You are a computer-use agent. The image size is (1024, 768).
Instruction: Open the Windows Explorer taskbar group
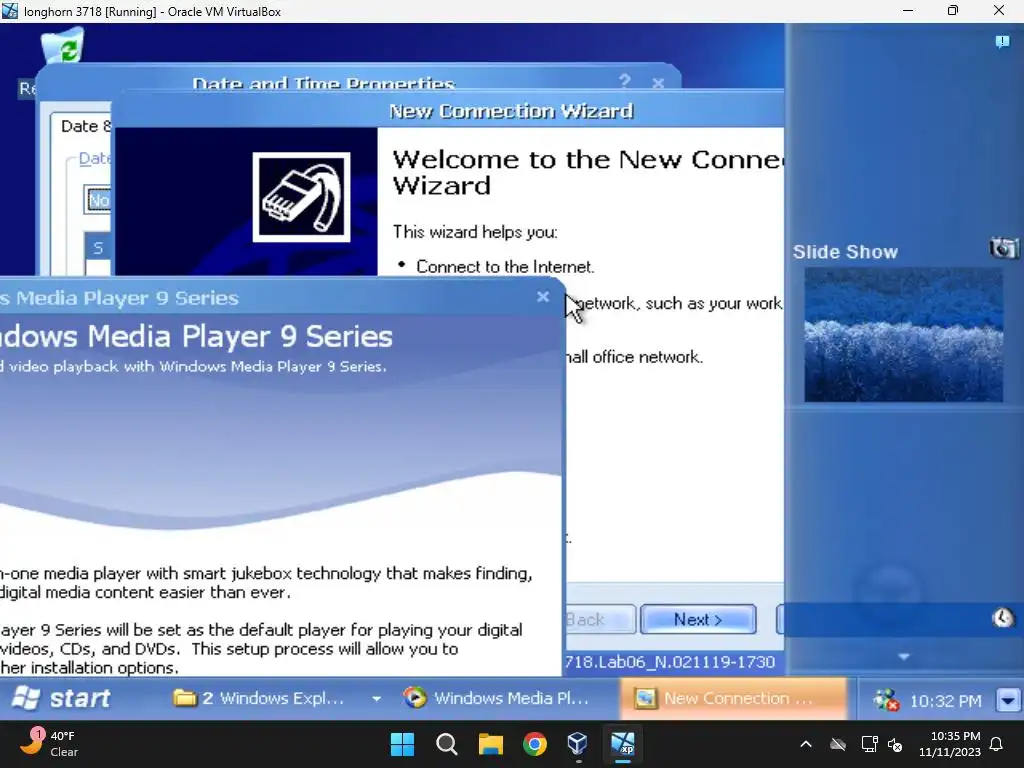click(x=258, y=698)
